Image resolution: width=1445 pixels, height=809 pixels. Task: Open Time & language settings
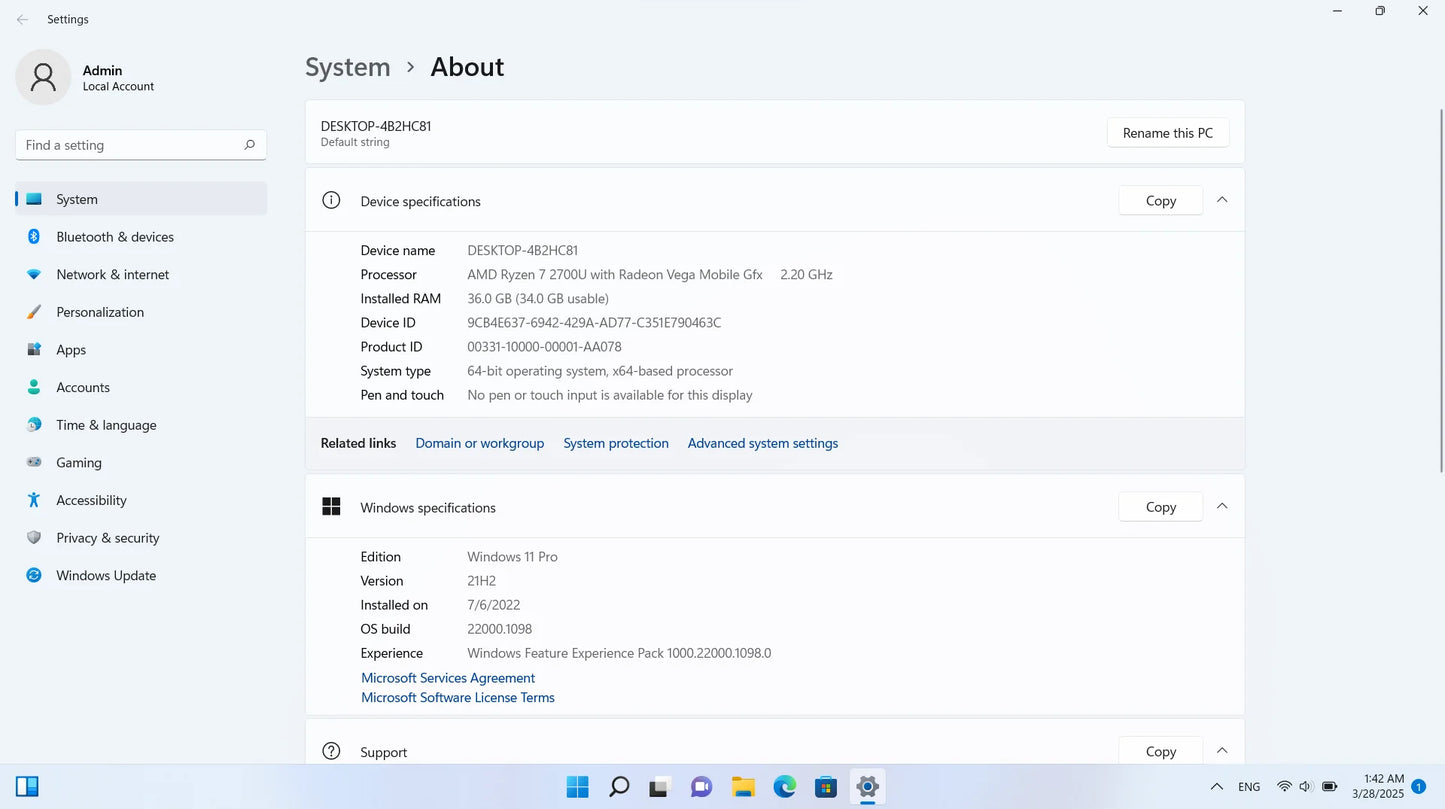(106, 424)
